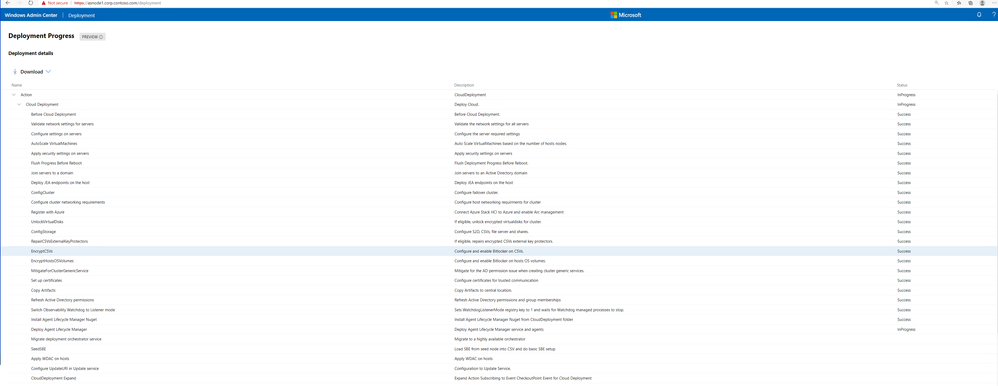Sort by the Description column header
This screenshot has width=998, height=386.
click(463, 85)
